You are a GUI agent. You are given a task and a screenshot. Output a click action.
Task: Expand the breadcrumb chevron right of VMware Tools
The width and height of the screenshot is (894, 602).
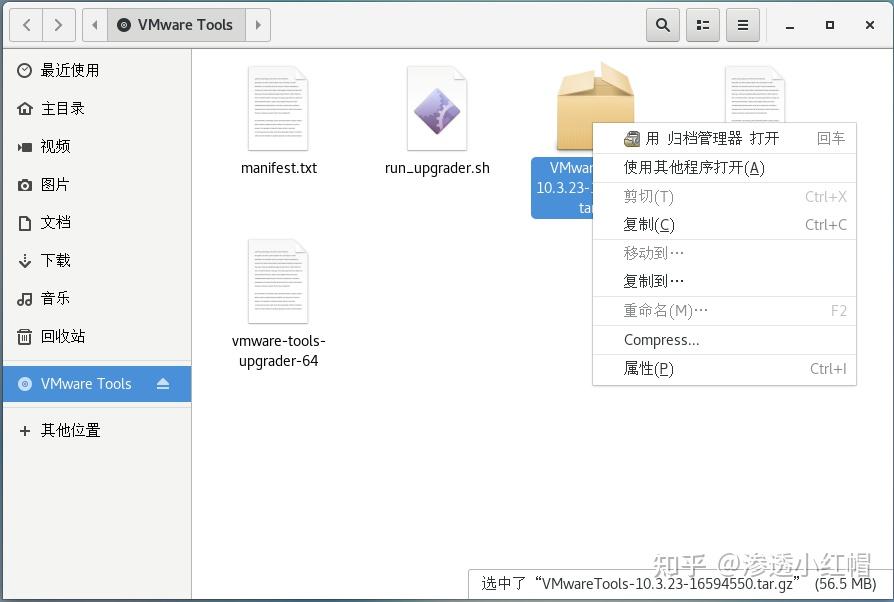(x=258, y=24)
